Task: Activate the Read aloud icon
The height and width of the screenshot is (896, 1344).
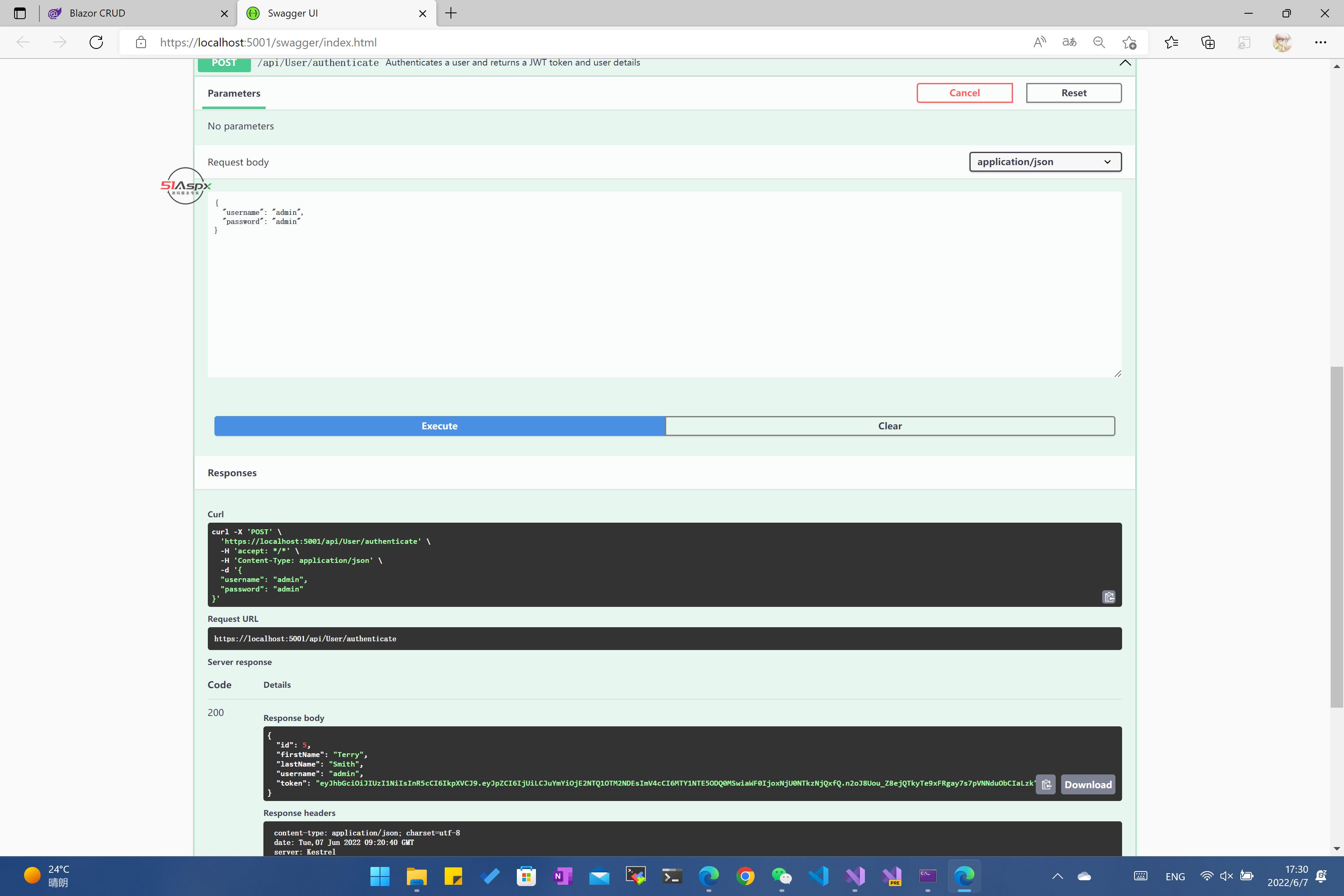Action: [x=1040, y=42]
